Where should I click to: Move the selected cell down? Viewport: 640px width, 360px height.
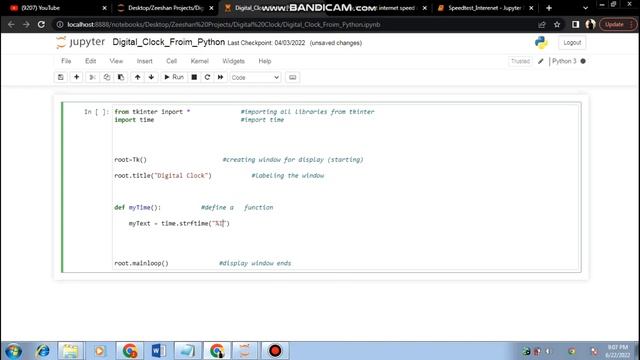[151, 77]
